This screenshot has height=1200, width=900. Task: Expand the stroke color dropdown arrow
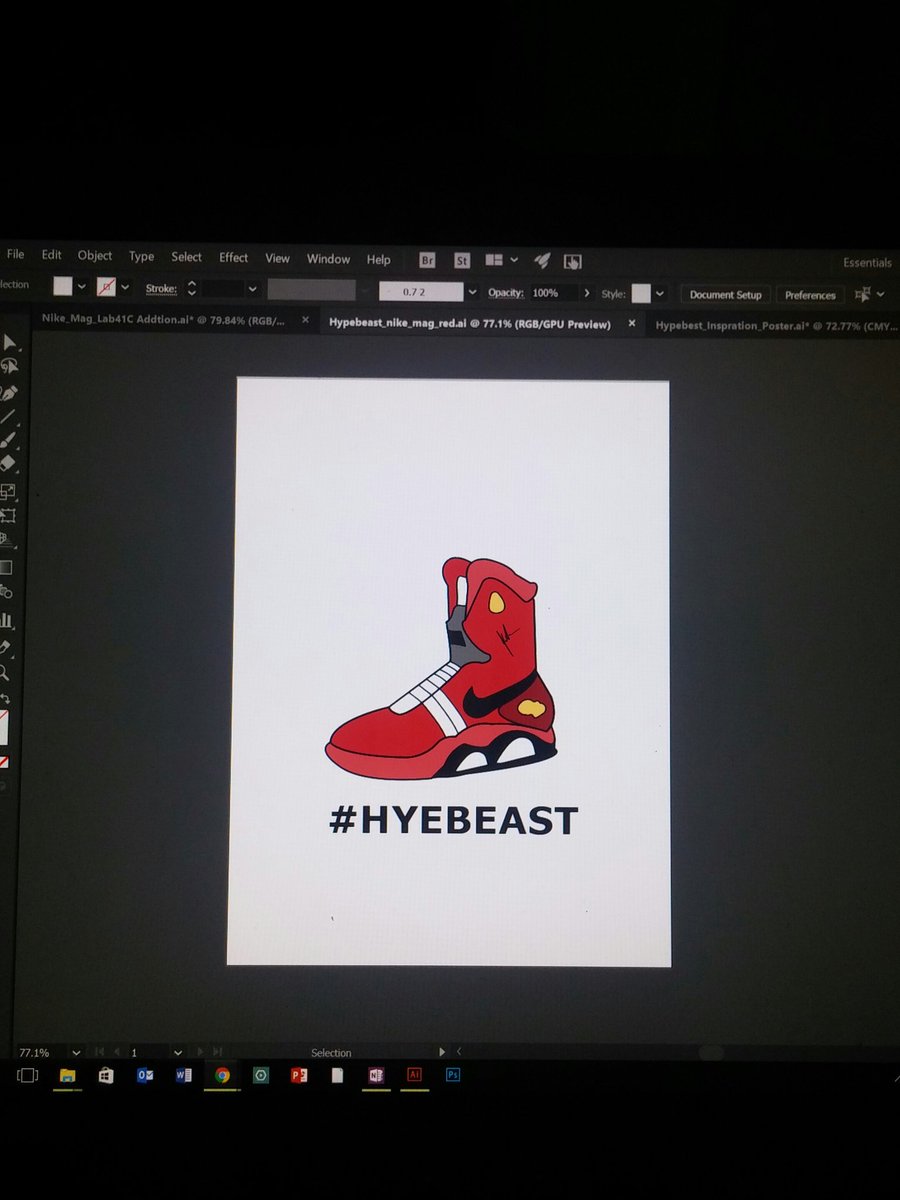[125, 288]
